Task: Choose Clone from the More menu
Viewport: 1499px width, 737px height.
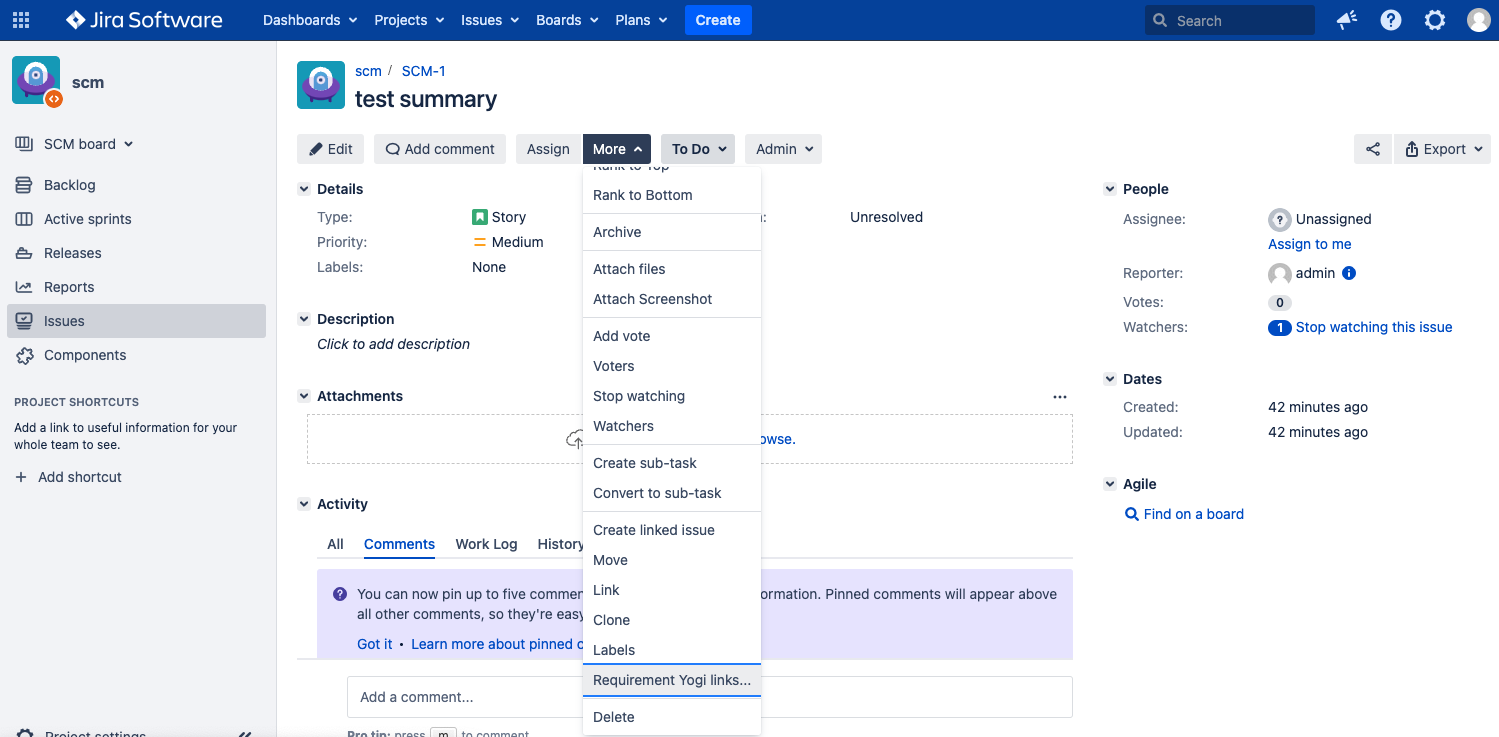Action: (x=611, y=620)
